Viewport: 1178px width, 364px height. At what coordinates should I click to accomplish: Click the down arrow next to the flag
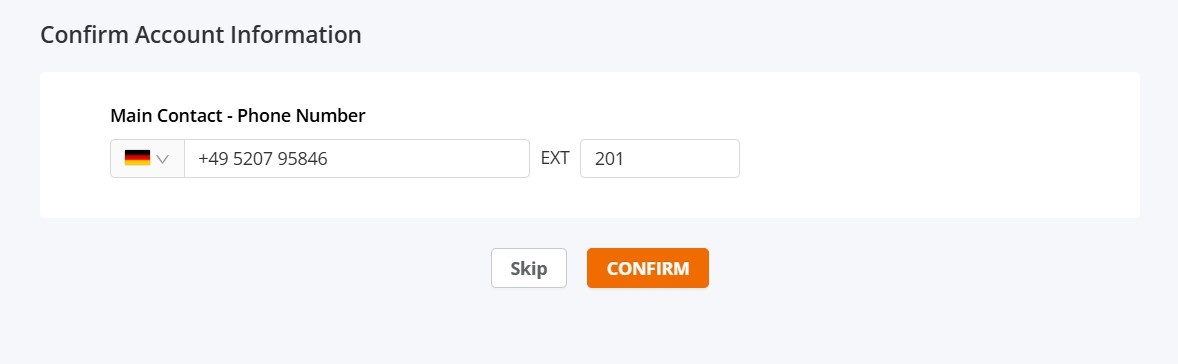162,159
